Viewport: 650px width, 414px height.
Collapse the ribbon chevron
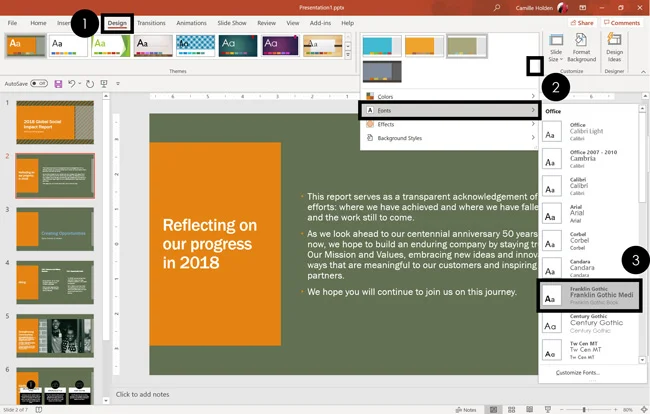click(643, 72)
